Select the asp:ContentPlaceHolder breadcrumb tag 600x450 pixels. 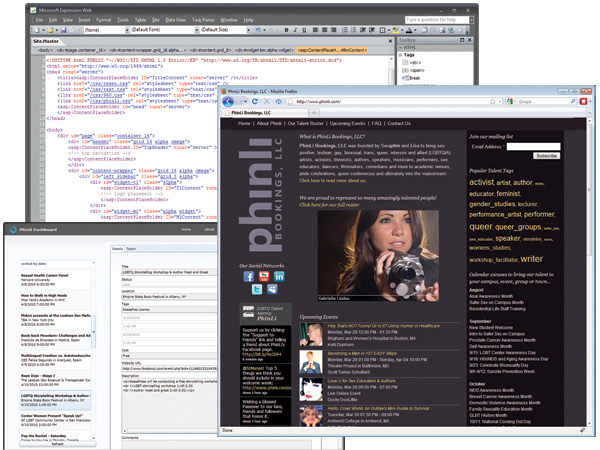(x=332, y=50)
